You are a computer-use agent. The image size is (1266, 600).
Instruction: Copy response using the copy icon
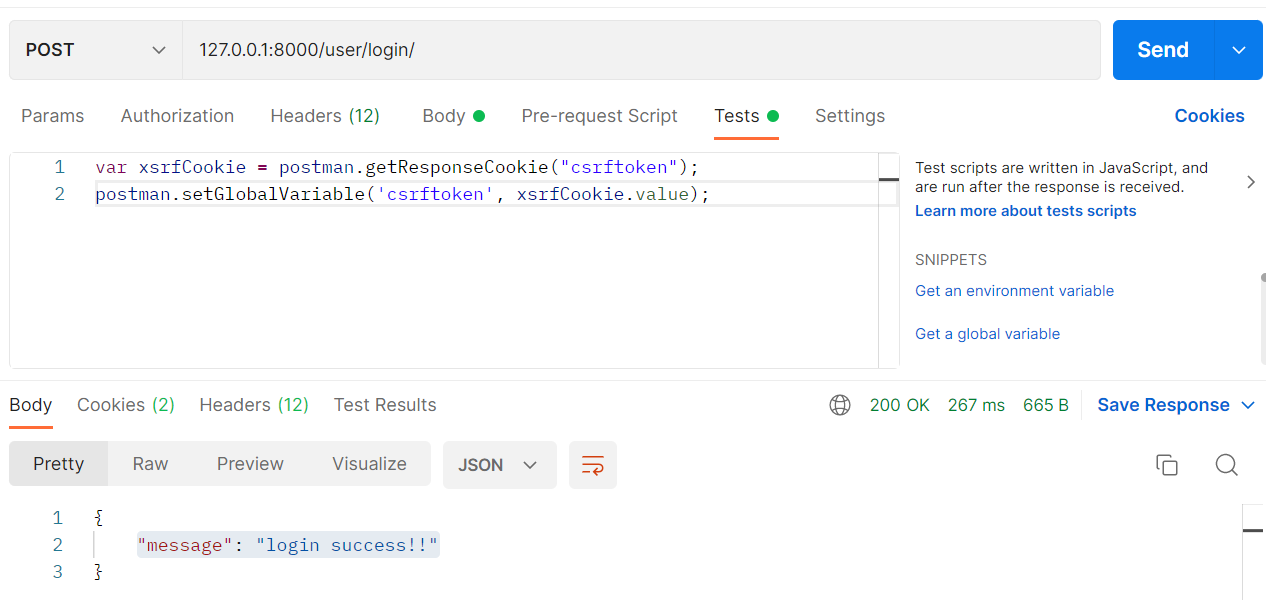1167,465
